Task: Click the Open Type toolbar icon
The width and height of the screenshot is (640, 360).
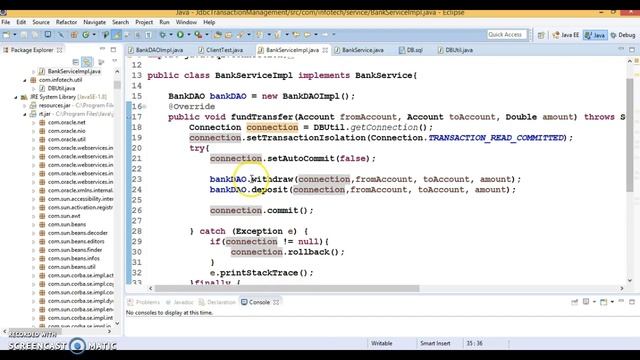Action: pyautogui.click(x=218, y=35)
